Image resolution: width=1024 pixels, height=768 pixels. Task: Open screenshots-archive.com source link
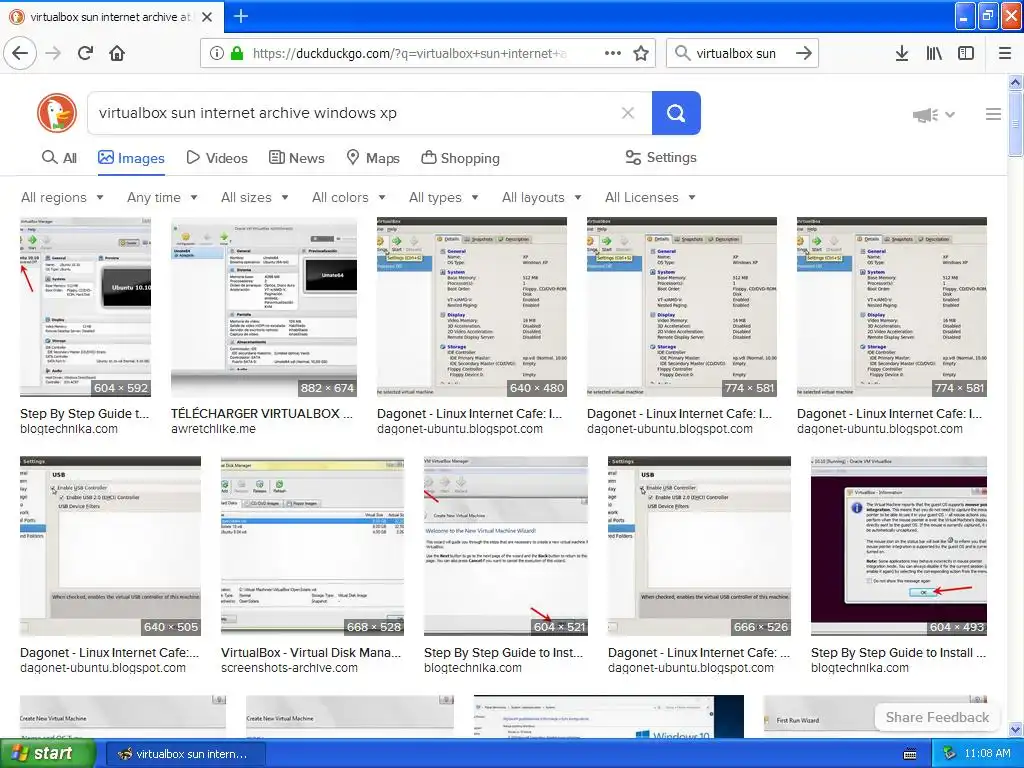point(289,668)
